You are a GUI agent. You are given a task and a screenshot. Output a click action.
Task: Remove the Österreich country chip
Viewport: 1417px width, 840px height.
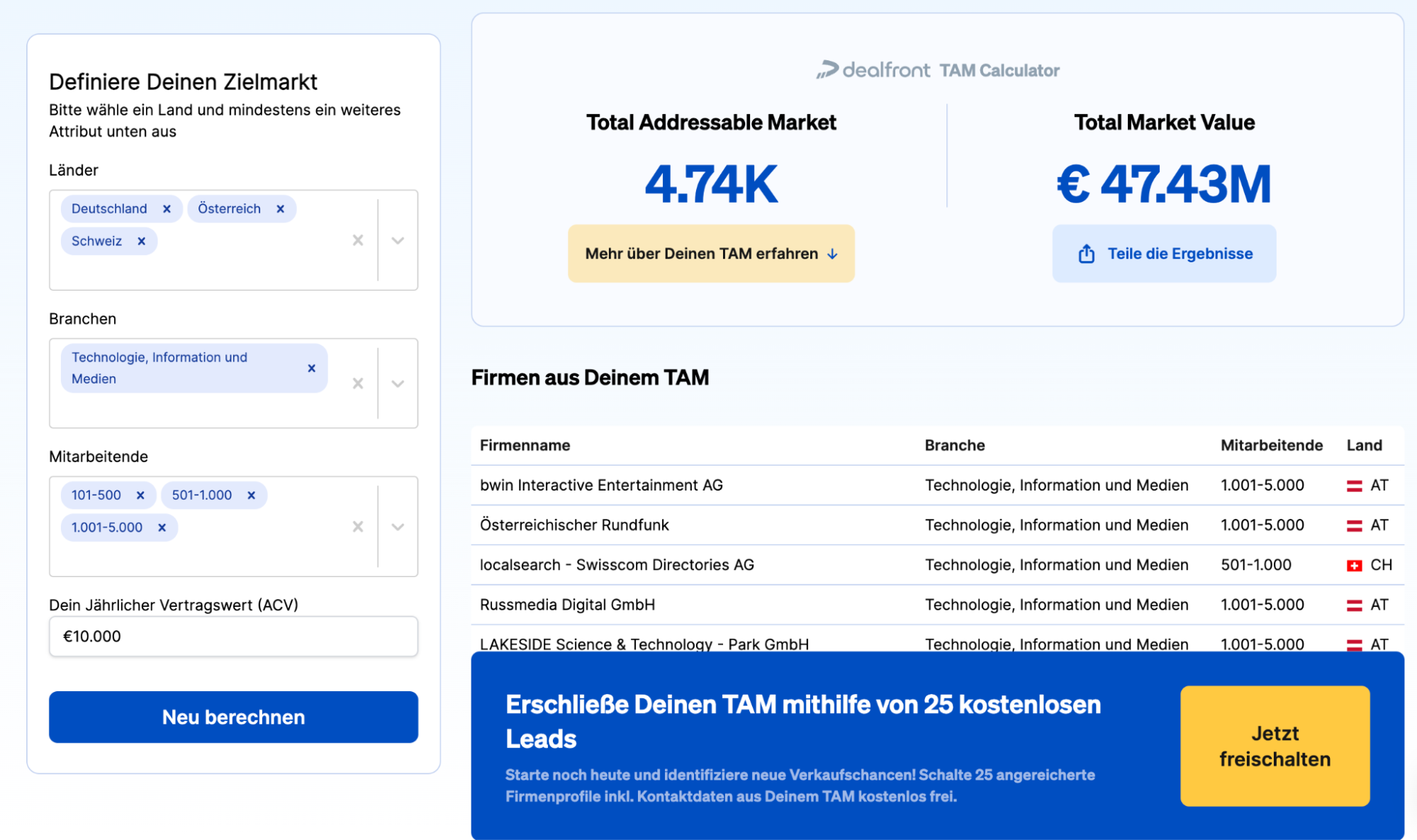coord(281,208)
